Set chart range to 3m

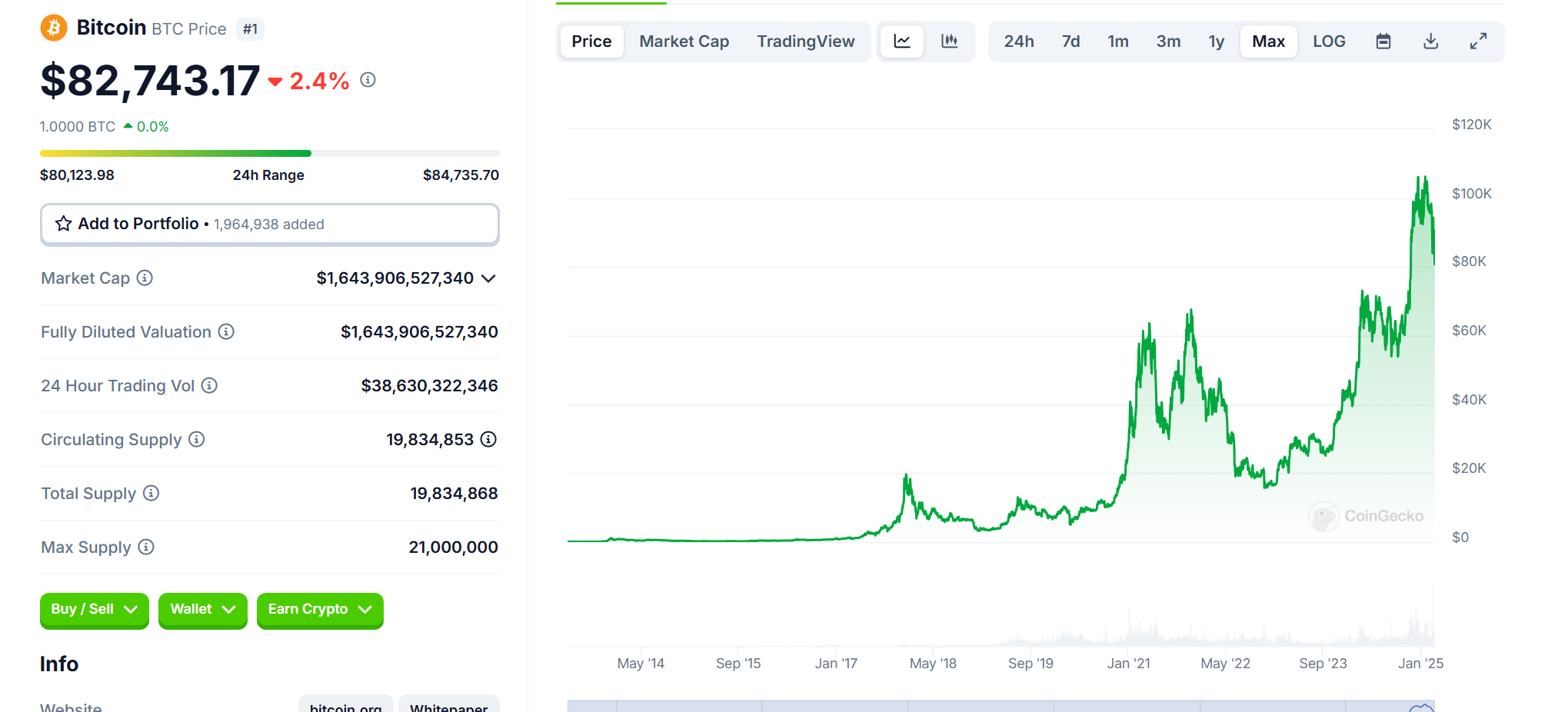[x=1168, y=42]
